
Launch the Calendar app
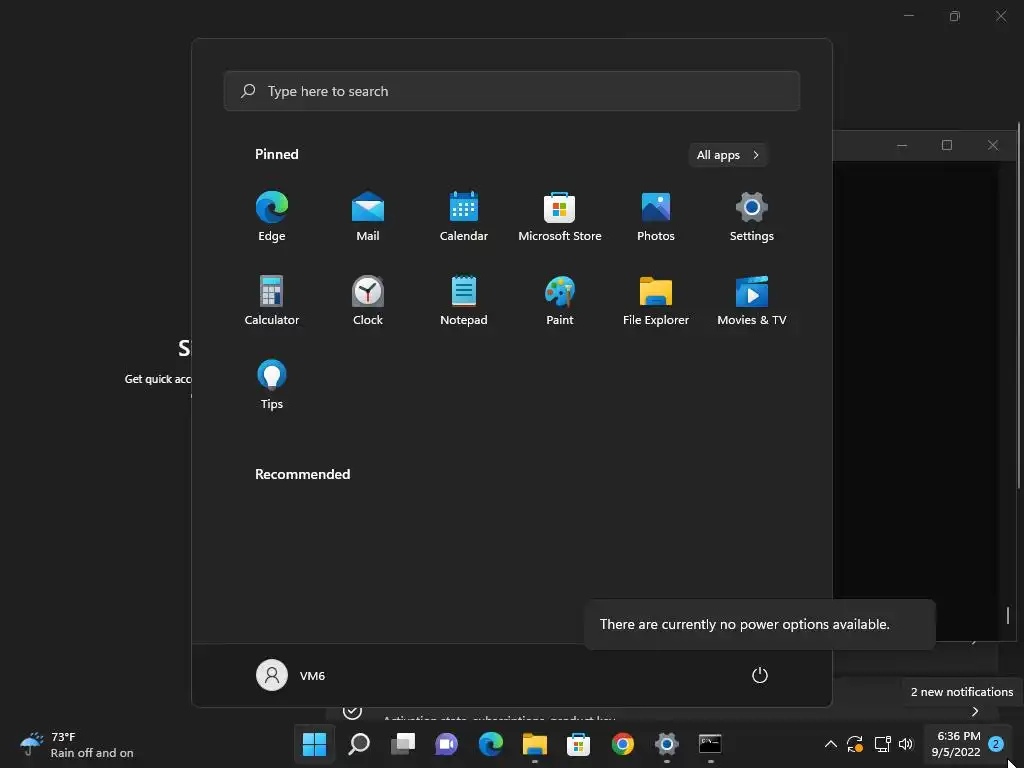[464, 216]
